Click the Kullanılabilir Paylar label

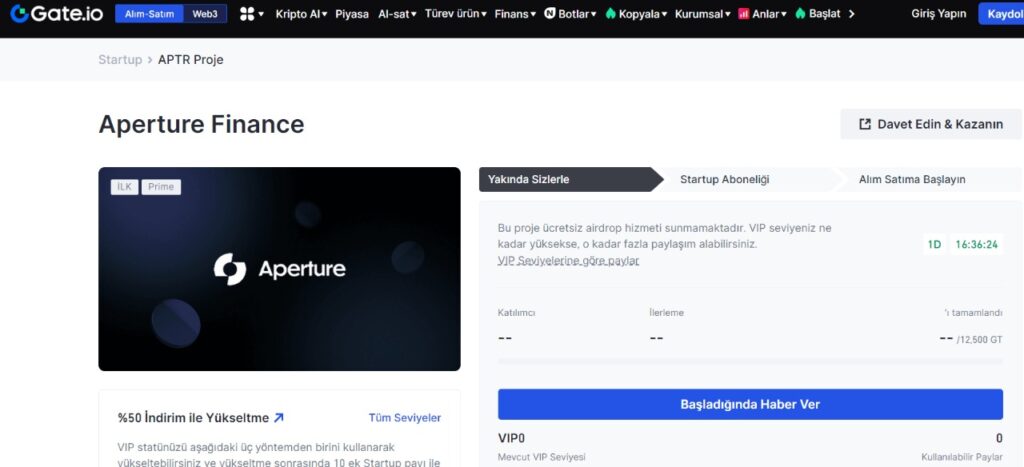pyautogui.click(x=962, y=457)
